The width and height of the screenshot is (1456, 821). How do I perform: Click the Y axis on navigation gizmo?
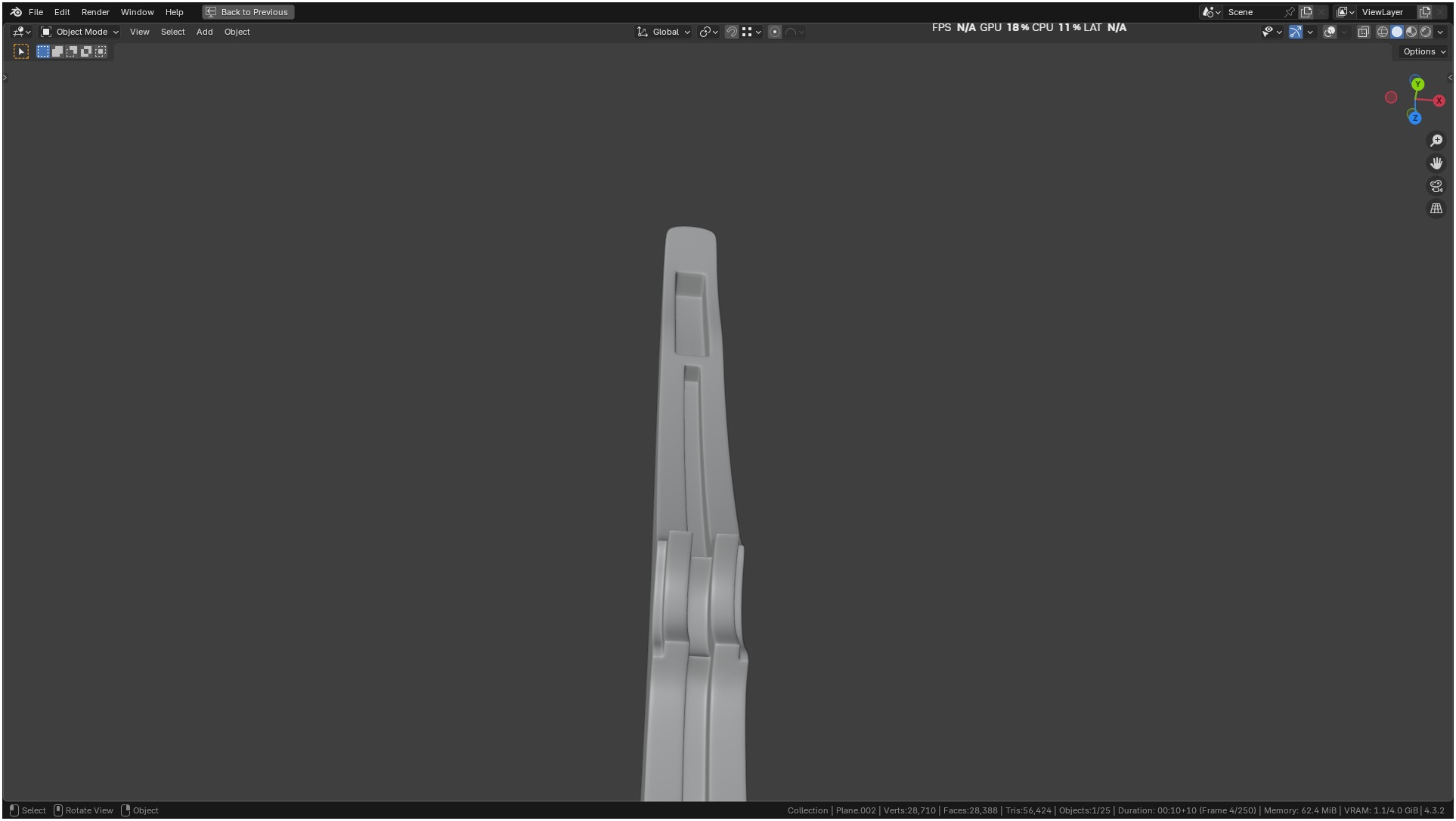click(1417, 84)
